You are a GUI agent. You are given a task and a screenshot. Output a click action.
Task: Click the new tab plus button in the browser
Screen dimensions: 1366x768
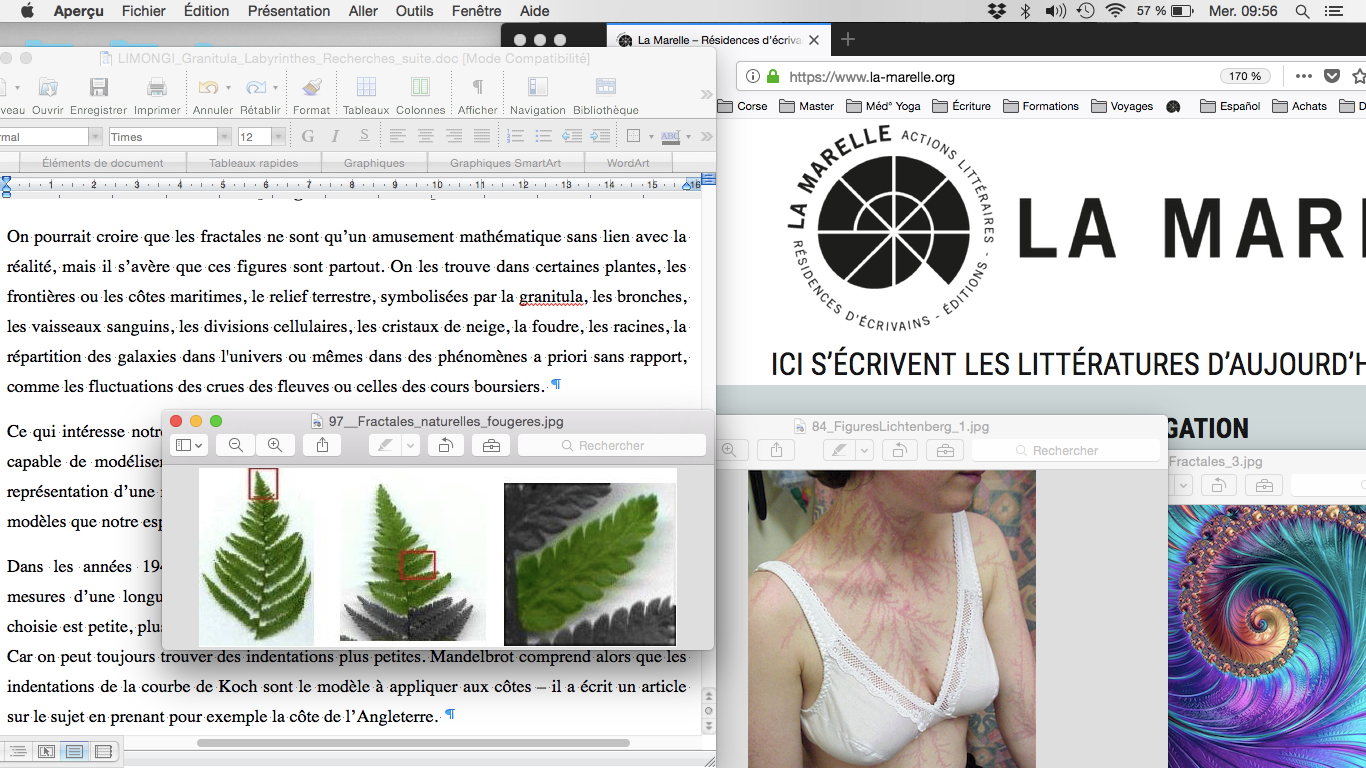coord(848,40)
